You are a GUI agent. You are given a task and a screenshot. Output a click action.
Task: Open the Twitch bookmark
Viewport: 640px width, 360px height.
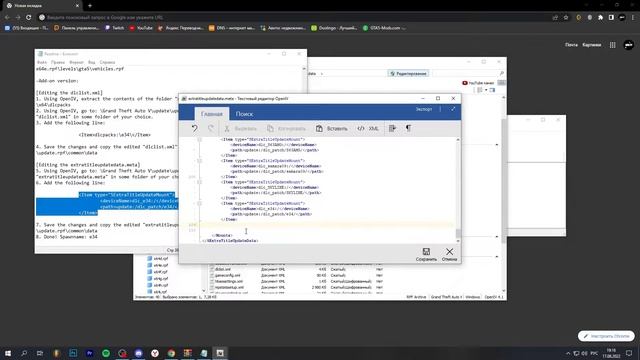coord(114,28)
